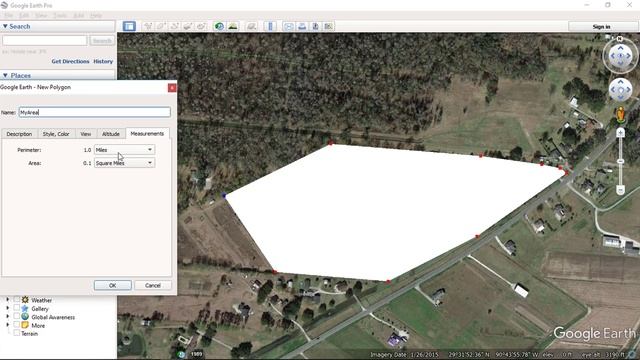Switch to the View tab in dialog

(85, 134)
